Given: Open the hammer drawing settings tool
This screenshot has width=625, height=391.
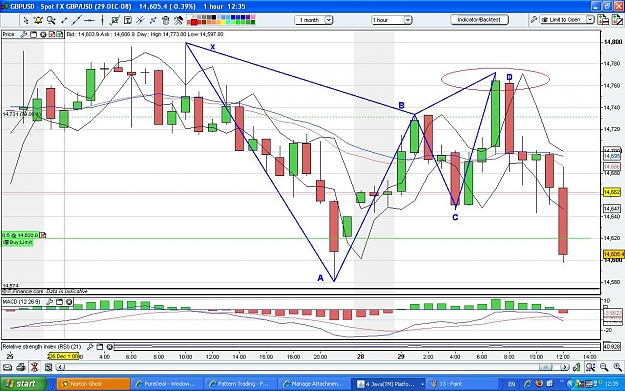Looking at the screenshot, I should [179, 20].
